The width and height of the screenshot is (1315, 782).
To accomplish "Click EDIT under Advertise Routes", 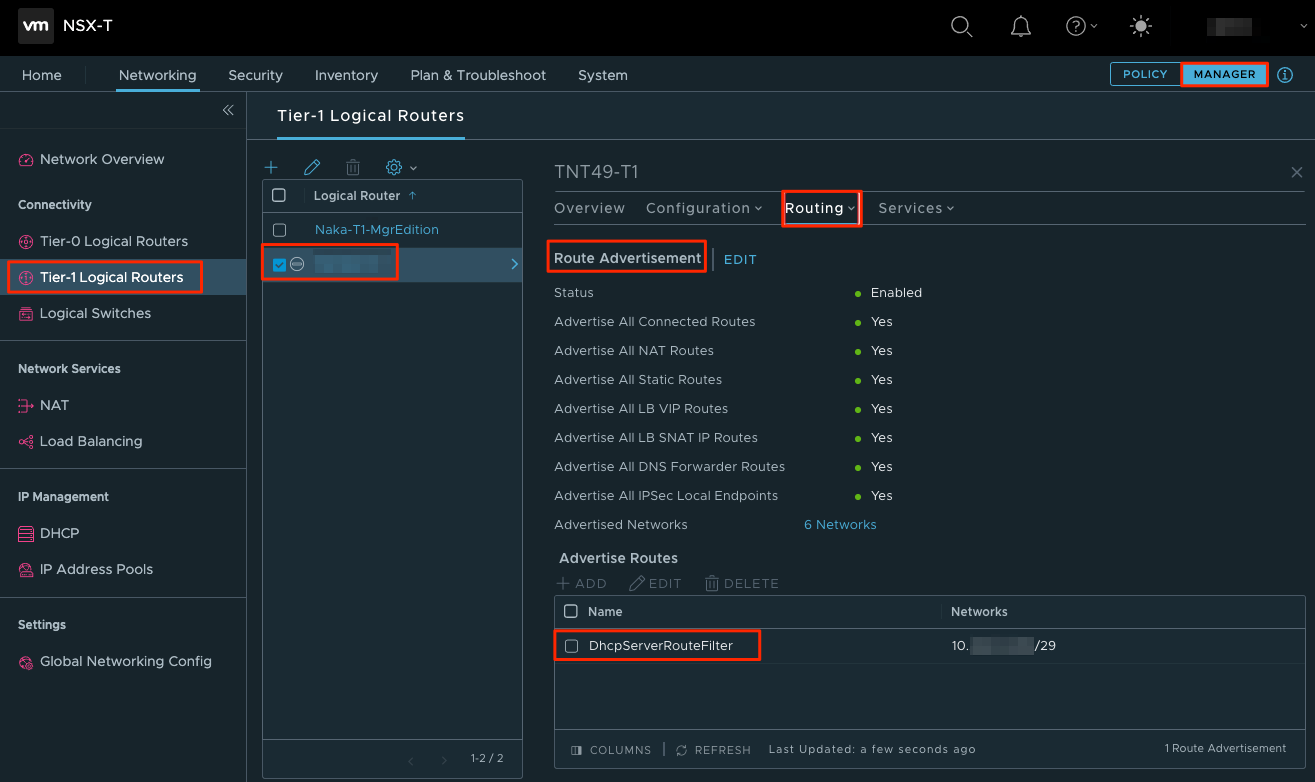I will pyautogui.click(x=655, y=583).
